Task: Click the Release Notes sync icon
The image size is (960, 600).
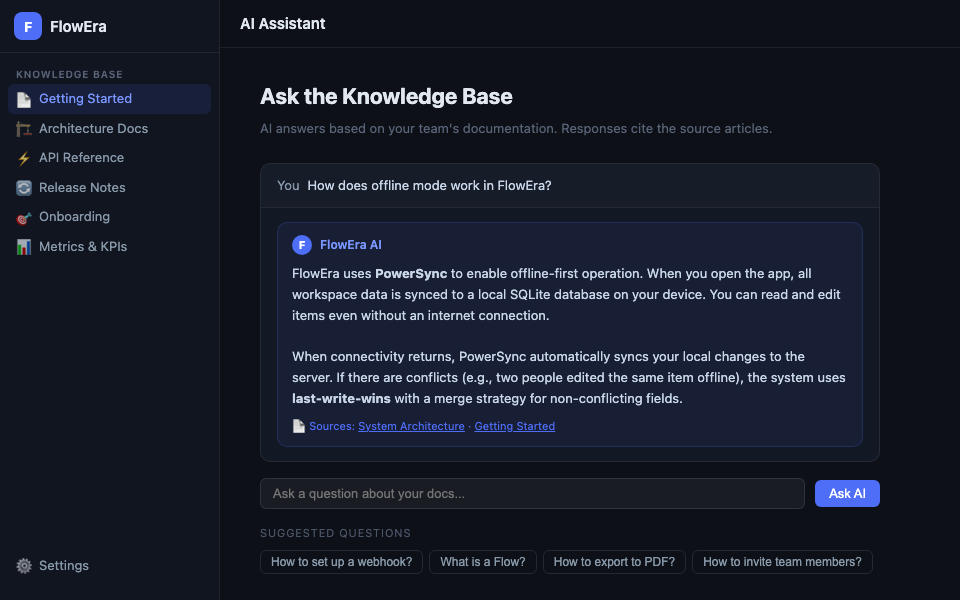Action: click(24, 188)
